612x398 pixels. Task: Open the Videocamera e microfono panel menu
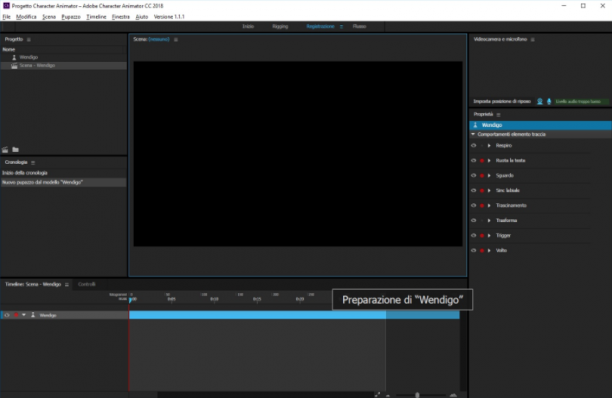pyautogui.click(x=532, y=39)
